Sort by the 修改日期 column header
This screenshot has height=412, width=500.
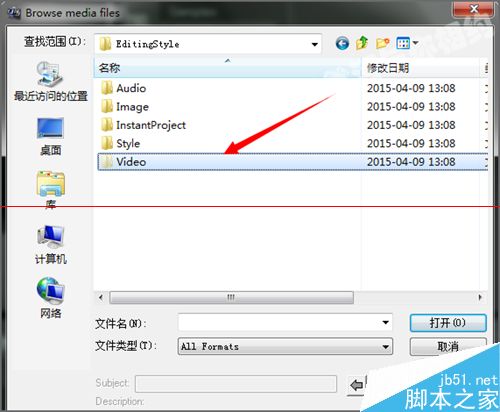click(421, 68)
